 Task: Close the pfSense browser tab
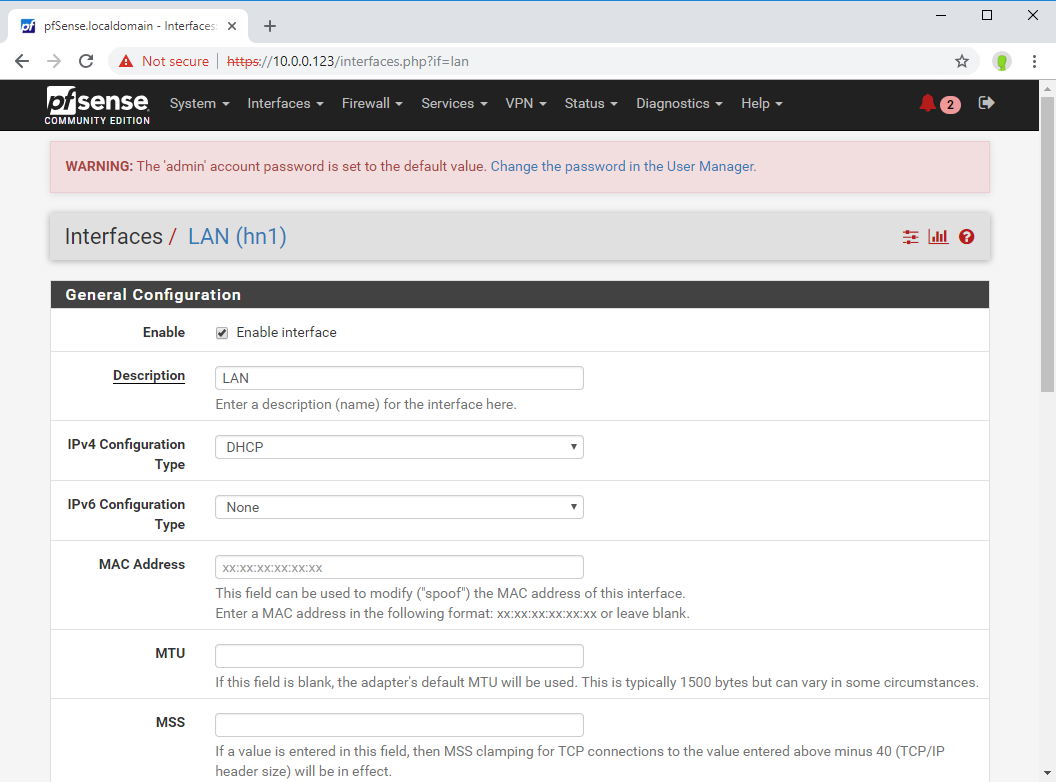(232, 26)
